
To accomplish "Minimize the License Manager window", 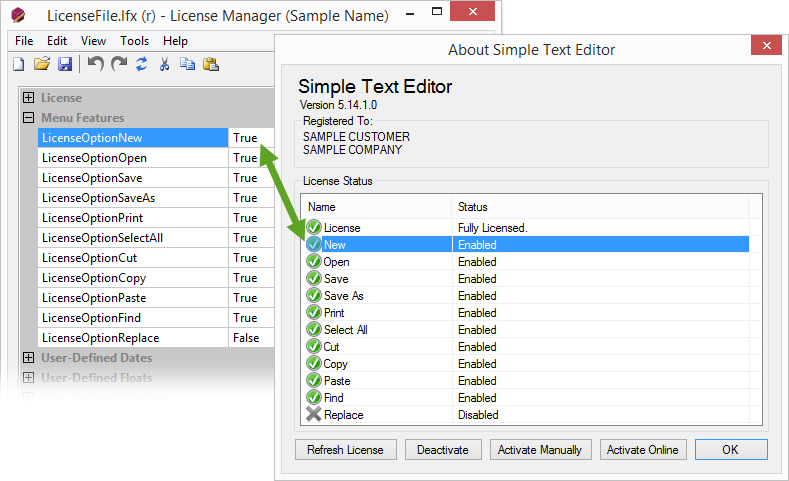I will pos(410,13).
